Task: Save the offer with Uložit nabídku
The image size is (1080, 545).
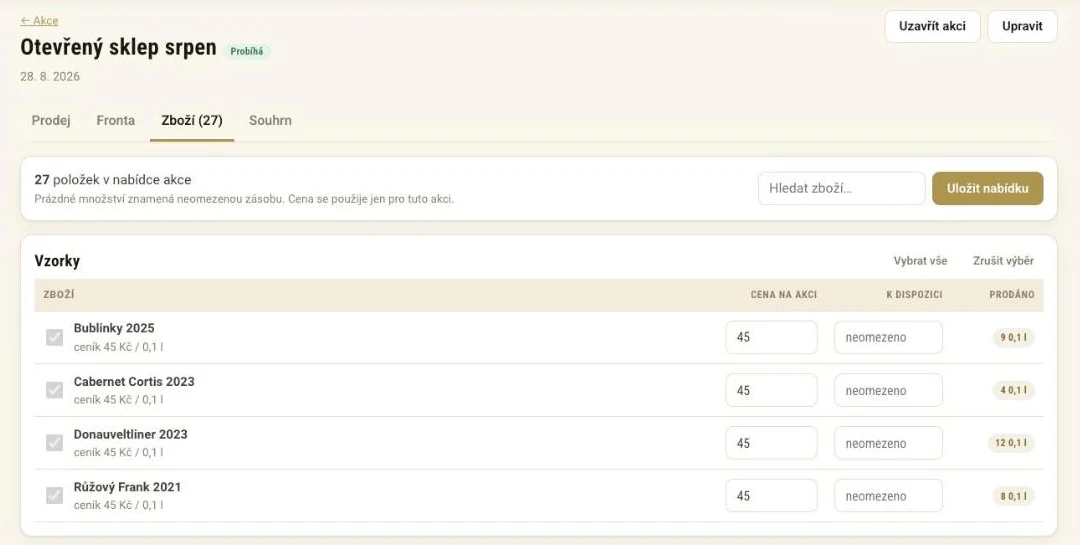Action: [988, 188]
